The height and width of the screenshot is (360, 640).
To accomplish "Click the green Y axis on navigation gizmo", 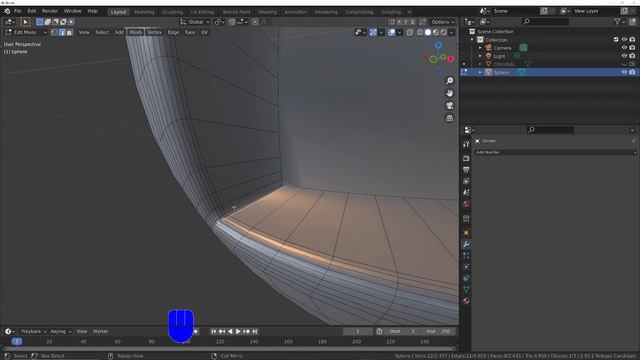I will click(433, 60).
